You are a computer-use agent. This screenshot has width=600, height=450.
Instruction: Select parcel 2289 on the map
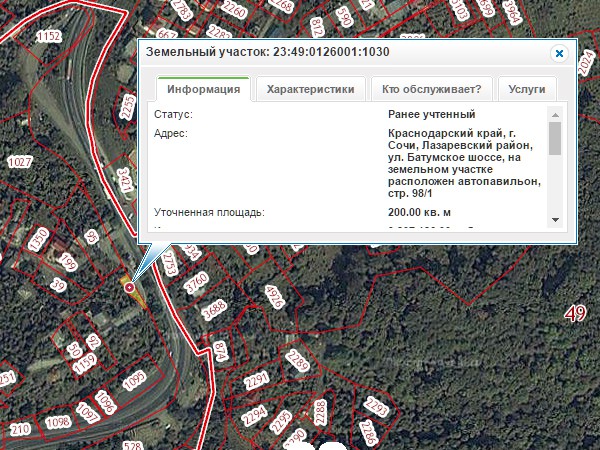[x=298, y=360]
